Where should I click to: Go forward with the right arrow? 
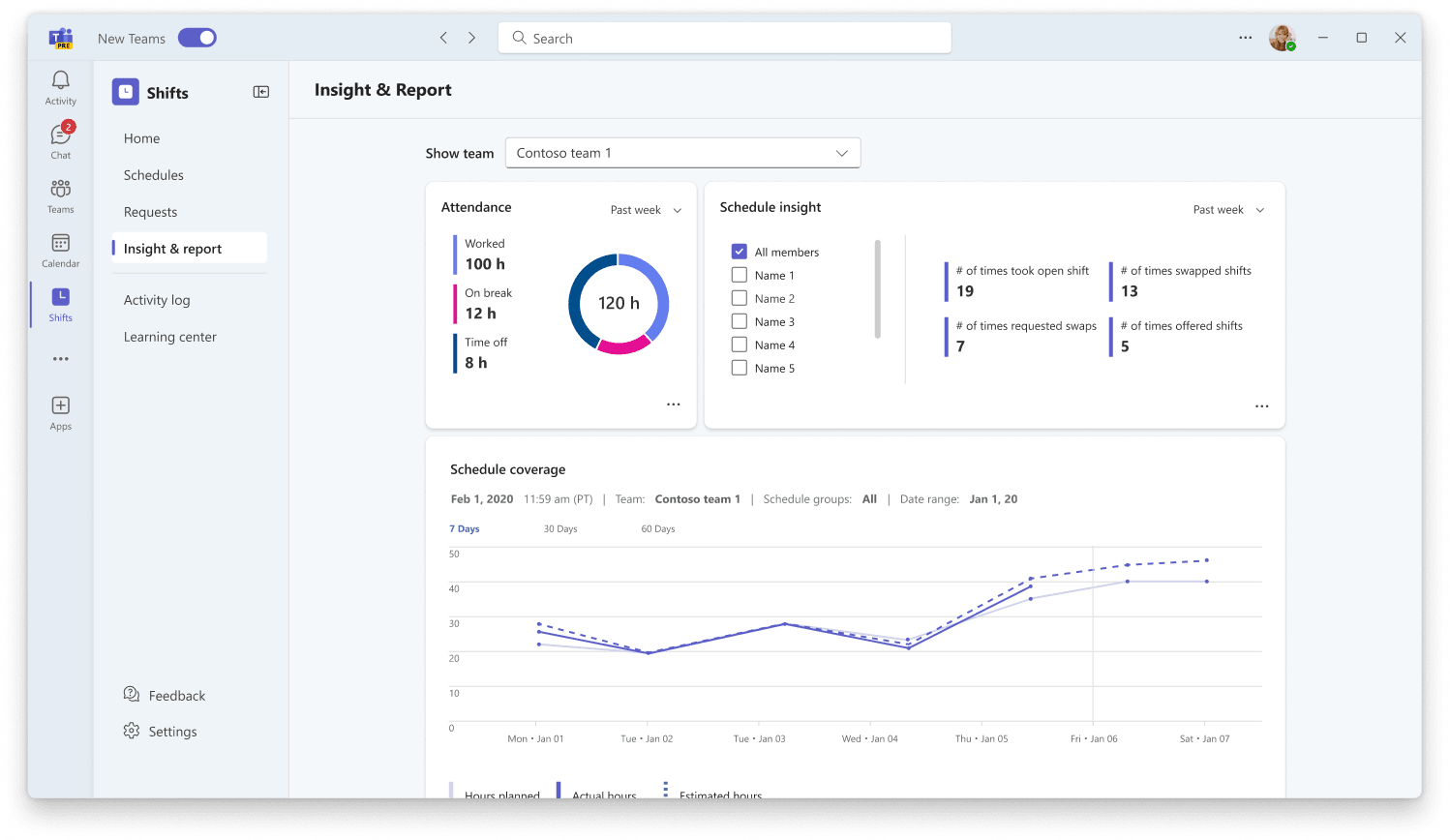click(x=472, y=38)
